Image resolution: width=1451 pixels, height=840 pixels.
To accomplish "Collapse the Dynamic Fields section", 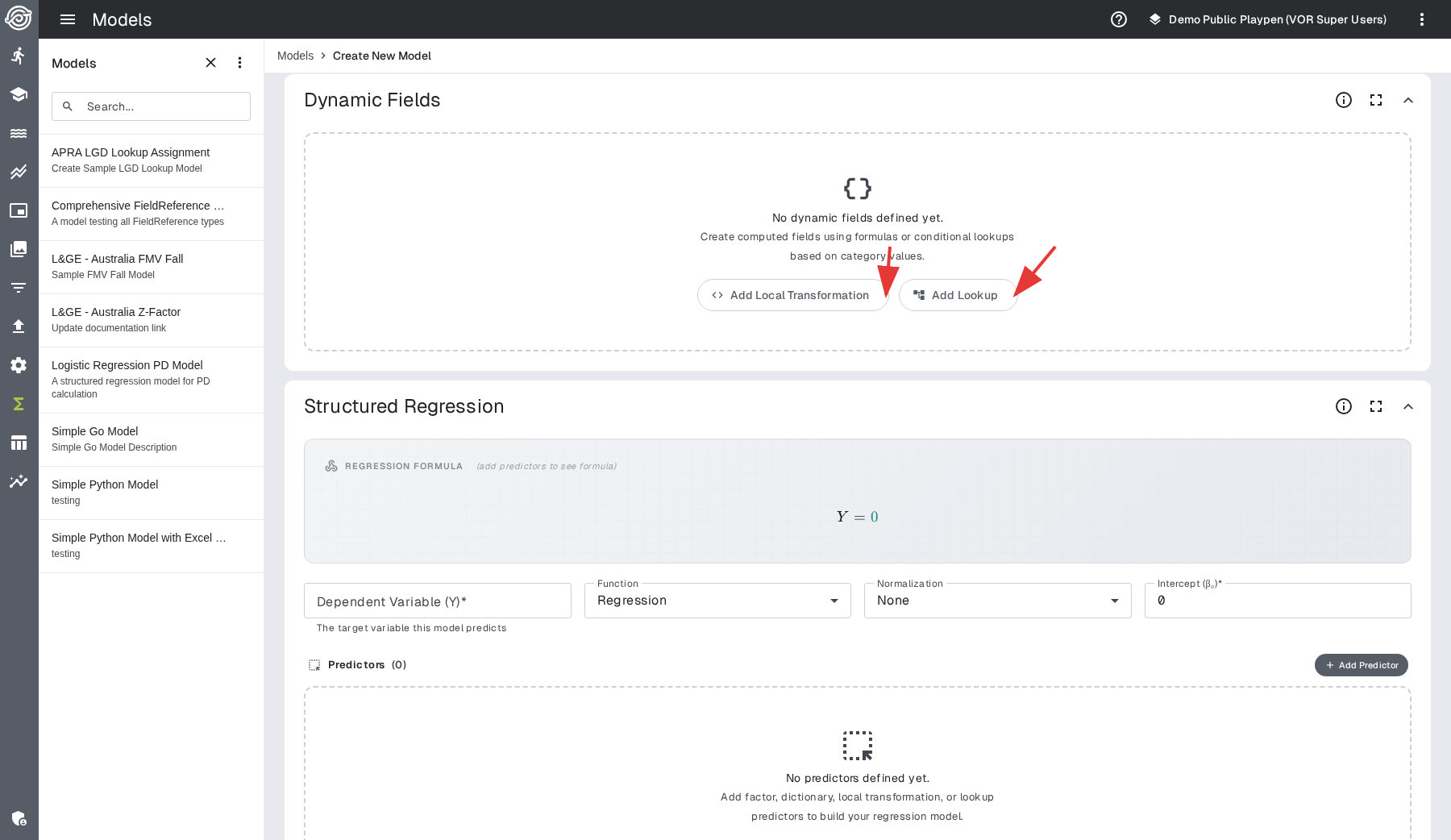I will [1407, 100].
